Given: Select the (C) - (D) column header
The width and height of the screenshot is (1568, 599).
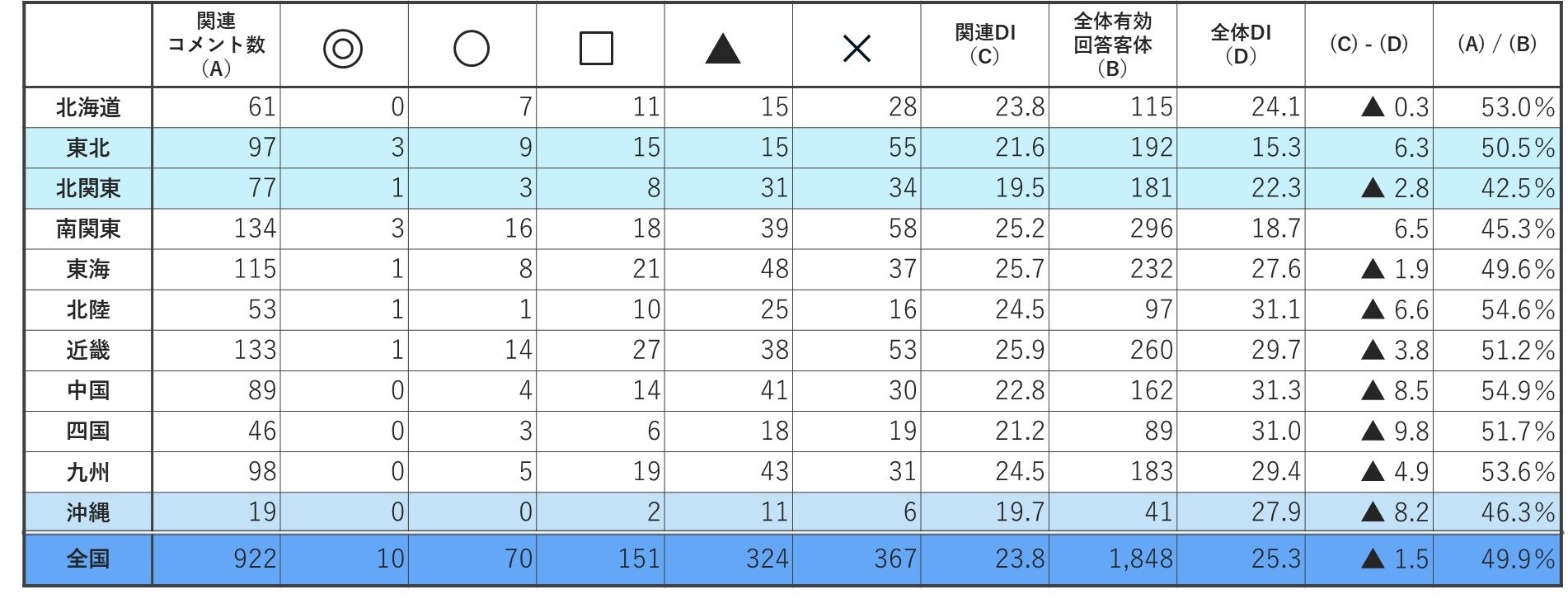Looking at the screenshot, I should pos(1368,45).
